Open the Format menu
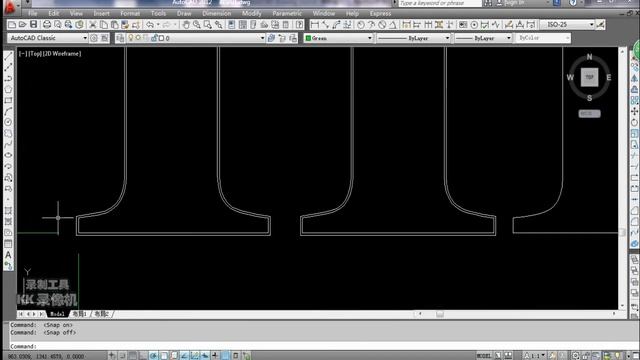The height and width of the screenshot is (360, 640). (x=130, y=13)
